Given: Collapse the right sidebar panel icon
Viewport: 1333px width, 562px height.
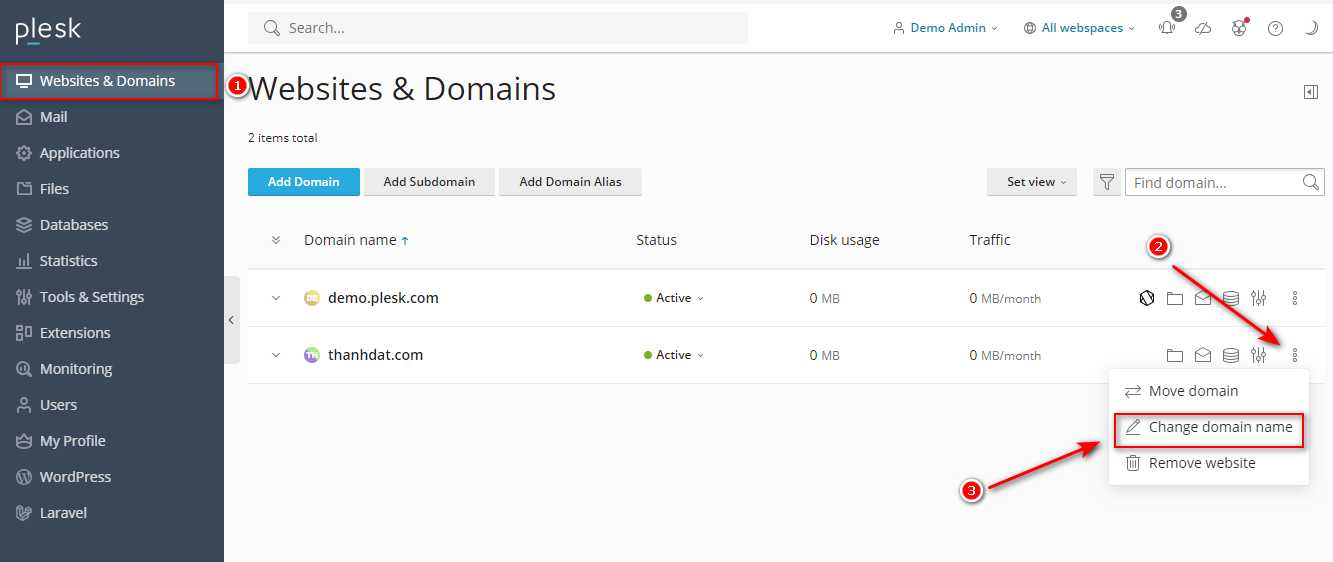Looking at the screenshot, I should coord(1311,92).
